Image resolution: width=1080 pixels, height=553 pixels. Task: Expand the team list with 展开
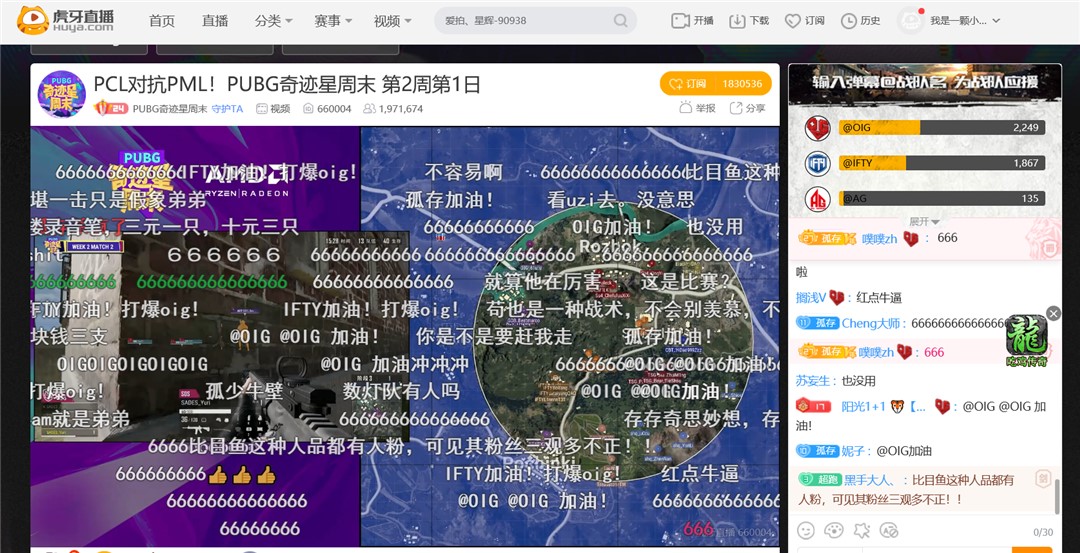coord(924,221)
